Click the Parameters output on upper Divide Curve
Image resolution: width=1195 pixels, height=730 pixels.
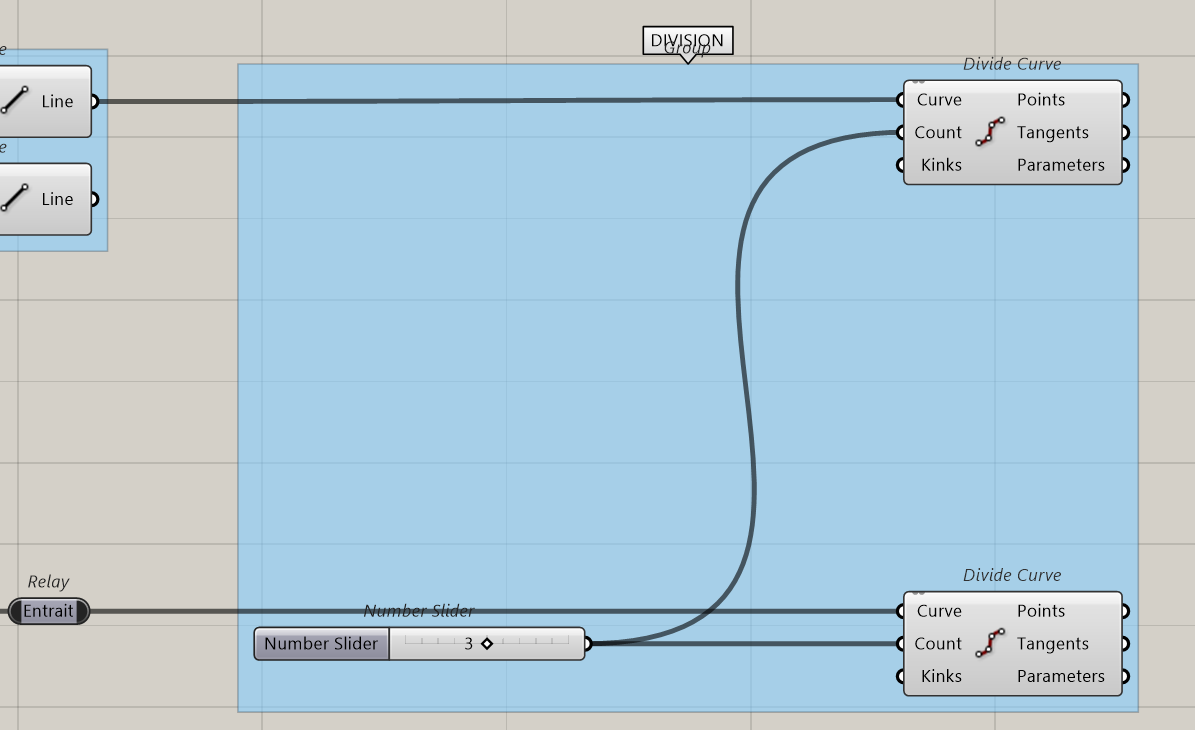click(1060, 165)
